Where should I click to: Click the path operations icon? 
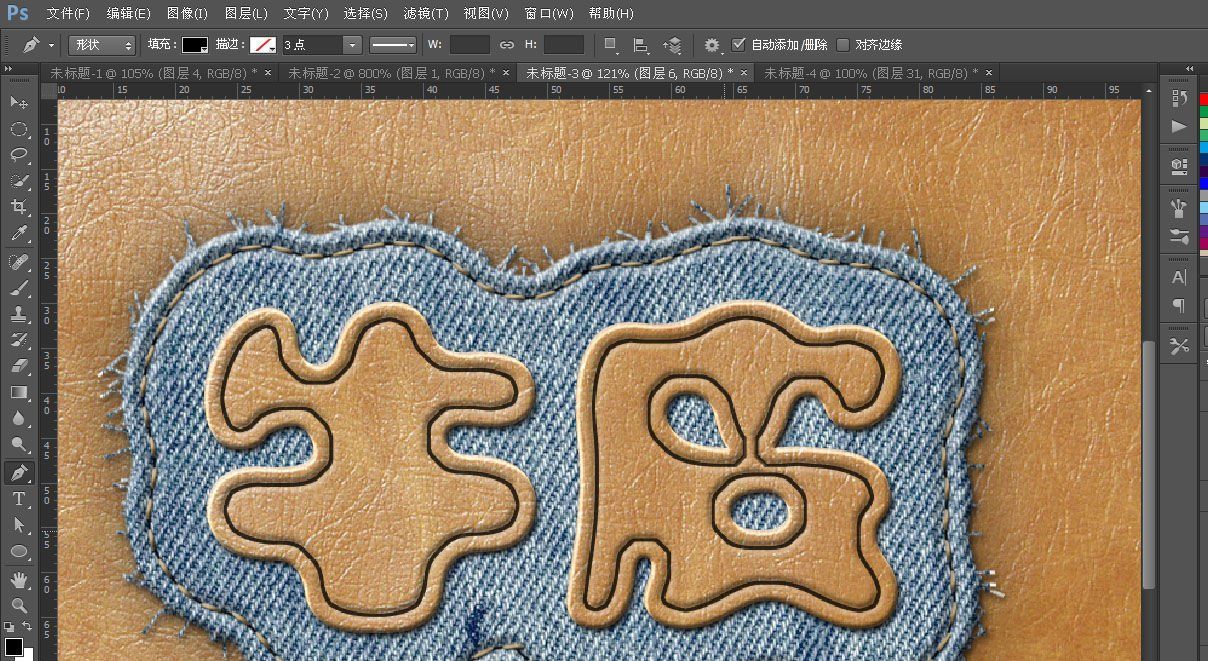click(x=611, y=45)
